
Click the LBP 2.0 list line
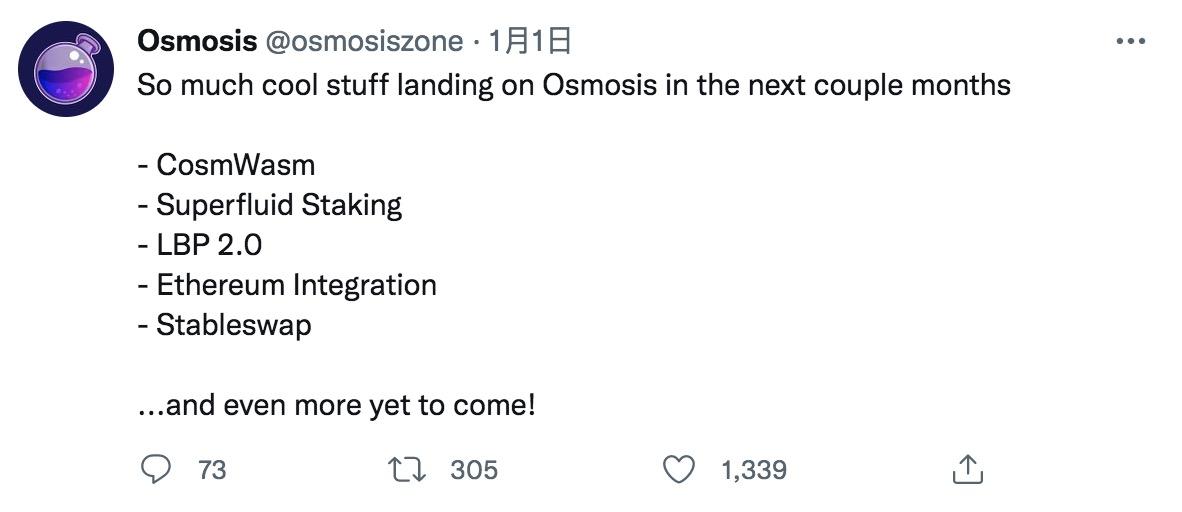200,245
